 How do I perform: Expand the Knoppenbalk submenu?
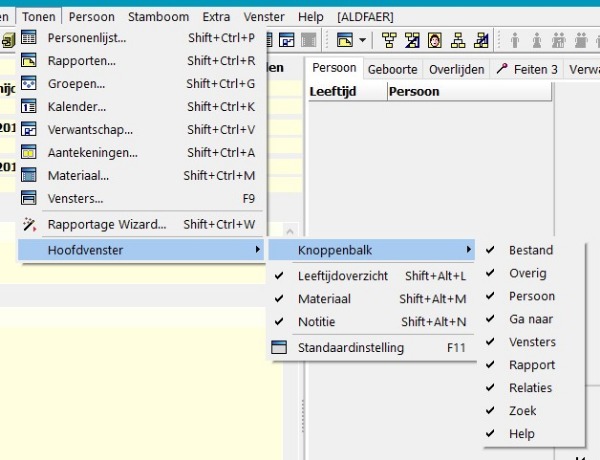coord(372,250)
